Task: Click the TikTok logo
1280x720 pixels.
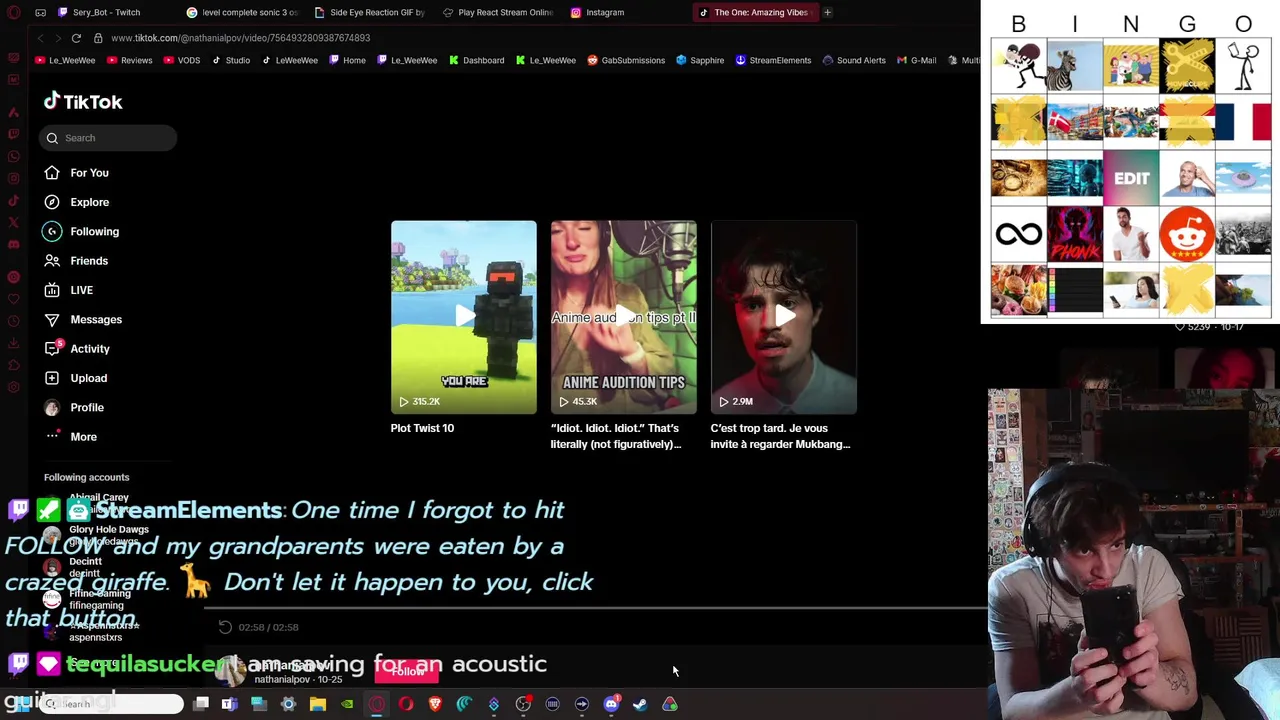Action: (x=83, y=101)
